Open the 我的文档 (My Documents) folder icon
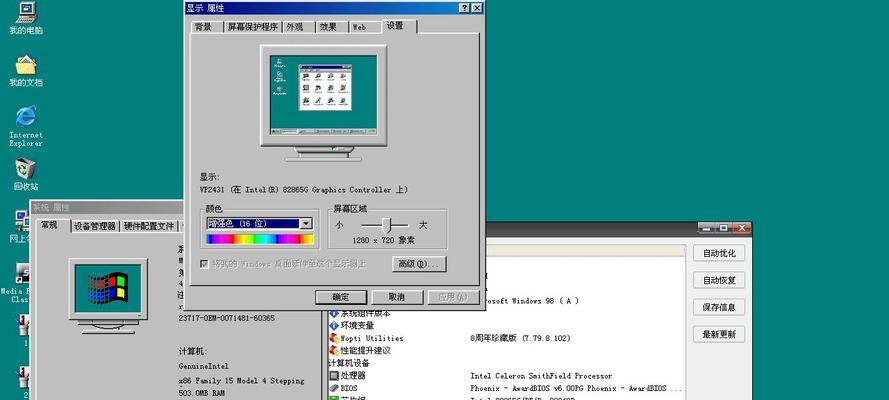The image size is (889, 400). pyautogui.click(x=26, y=65)
